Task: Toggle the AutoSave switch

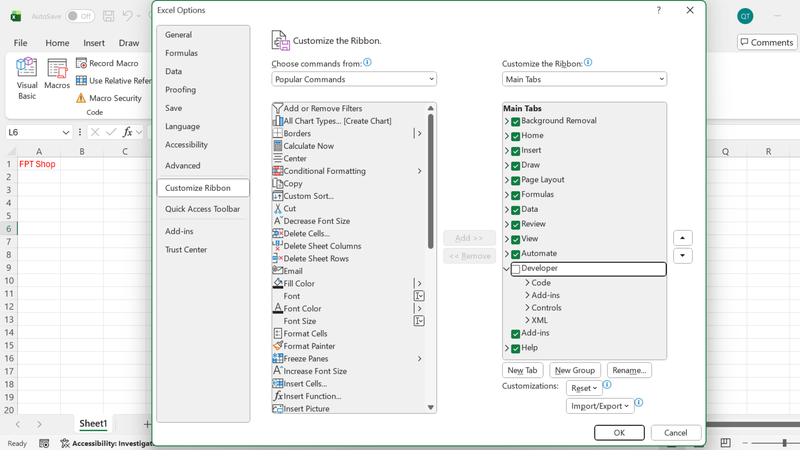Action: [x=80, y=16]
